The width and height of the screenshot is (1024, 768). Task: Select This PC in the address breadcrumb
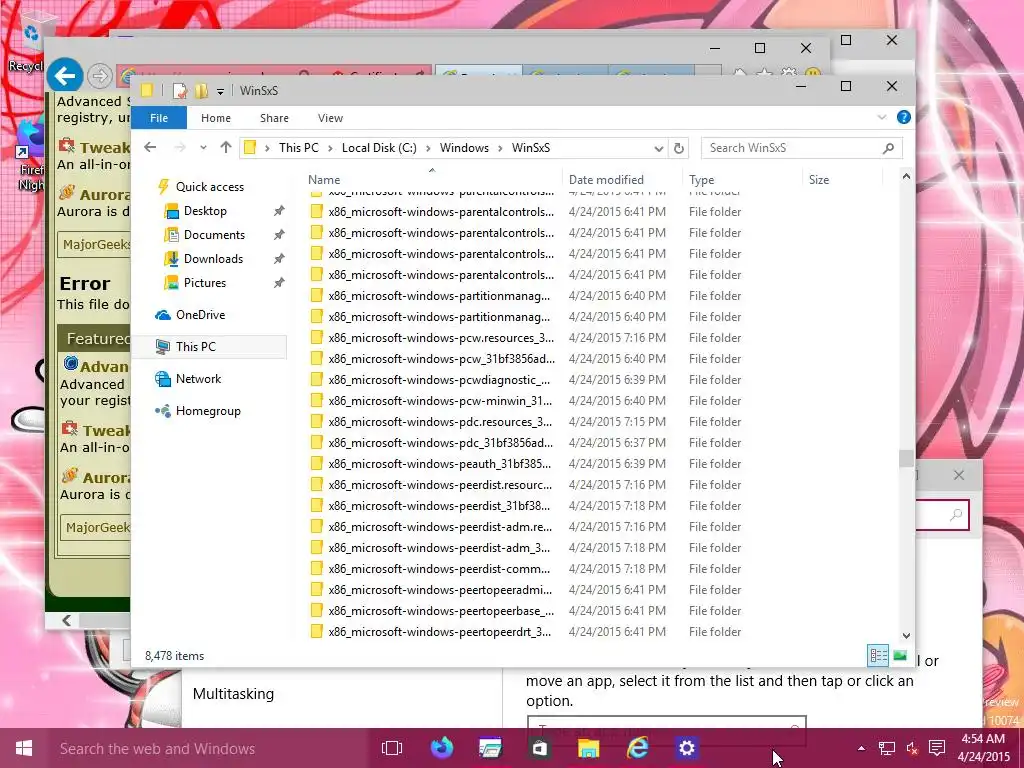coord(298,148)
